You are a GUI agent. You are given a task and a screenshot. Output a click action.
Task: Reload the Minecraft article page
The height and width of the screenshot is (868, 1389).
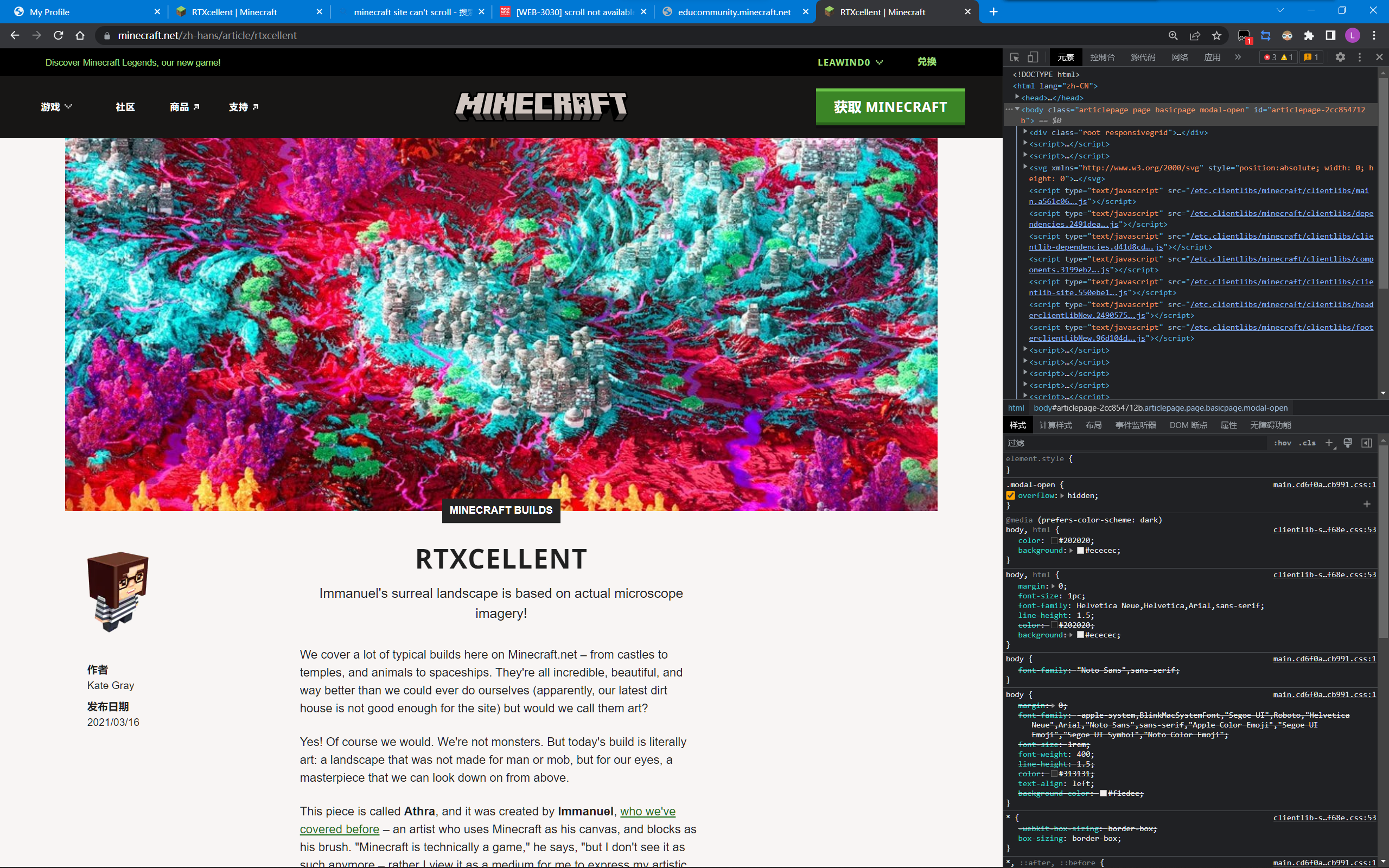click(x=59, y=36)
